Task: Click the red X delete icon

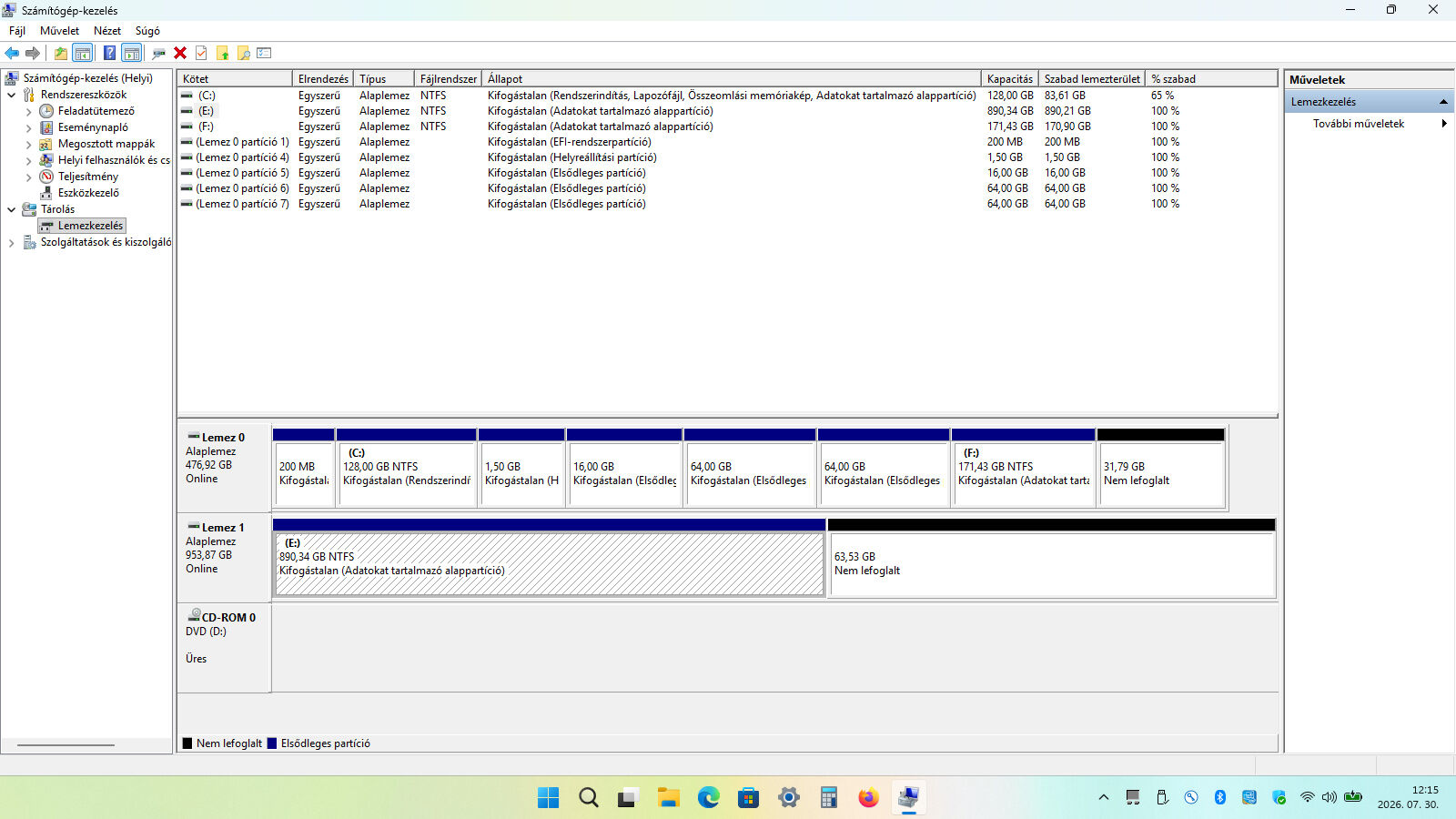Action: tap(180, 53)
